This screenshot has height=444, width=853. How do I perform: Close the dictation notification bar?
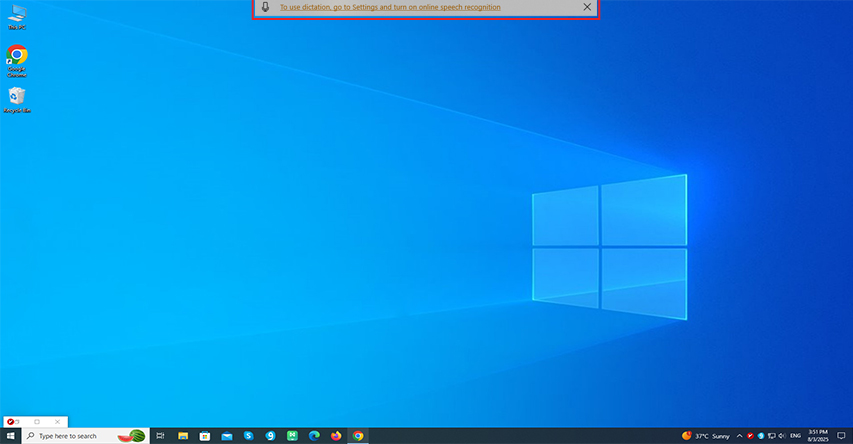click(x=587, y=7)
